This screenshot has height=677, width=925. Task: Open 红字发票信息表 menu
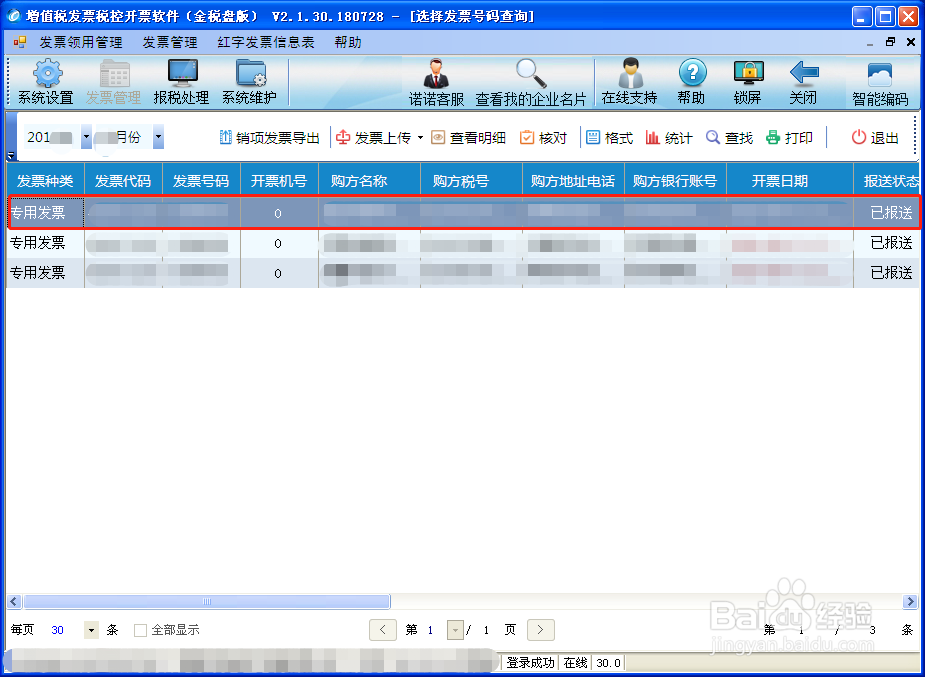point(266,42)
